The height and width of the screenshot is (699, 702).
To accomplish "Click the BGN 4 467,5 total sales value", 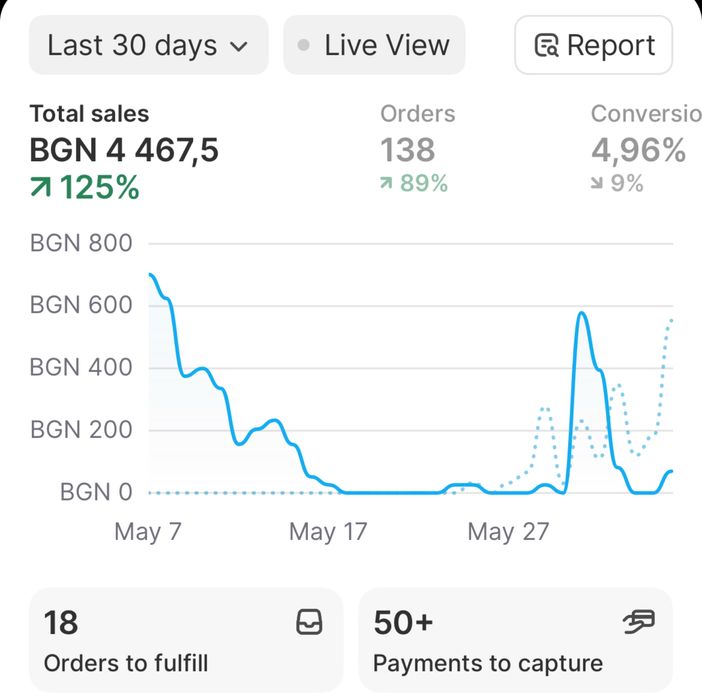I will [x=124, y=150].
